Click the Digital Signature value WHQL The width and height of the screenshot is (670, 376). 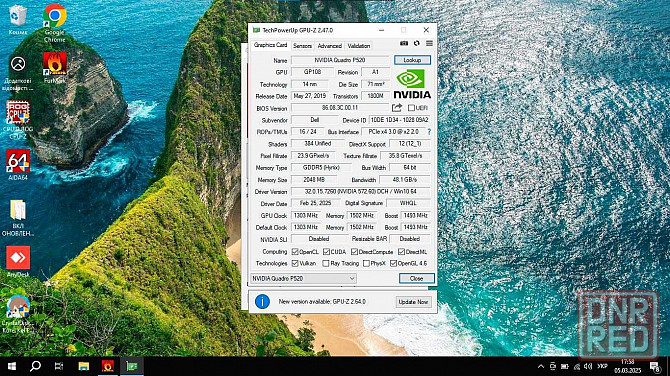click(x=408, y=203)
